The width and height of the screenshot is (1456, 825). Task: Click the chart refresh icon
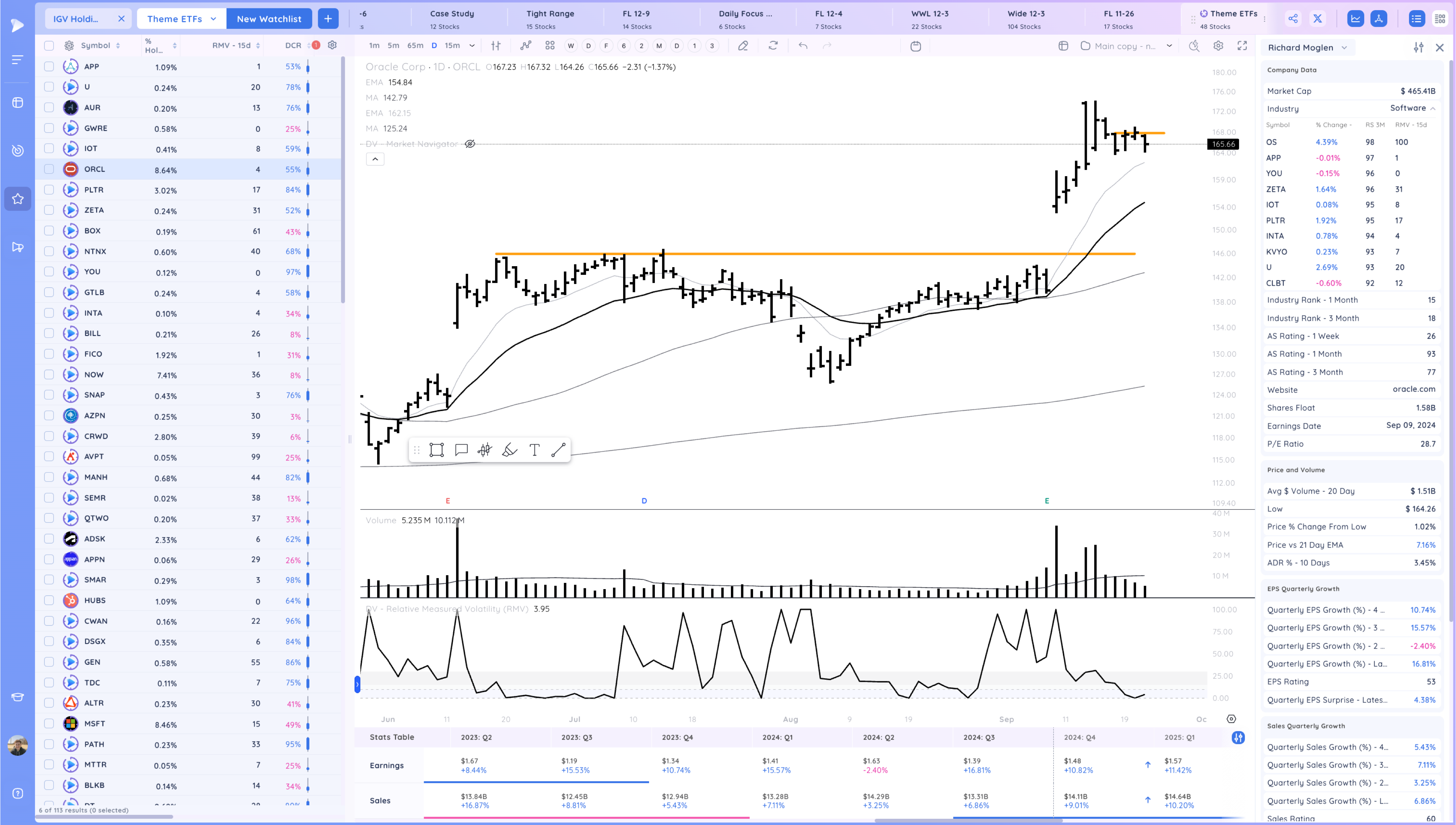pos(773,46)
